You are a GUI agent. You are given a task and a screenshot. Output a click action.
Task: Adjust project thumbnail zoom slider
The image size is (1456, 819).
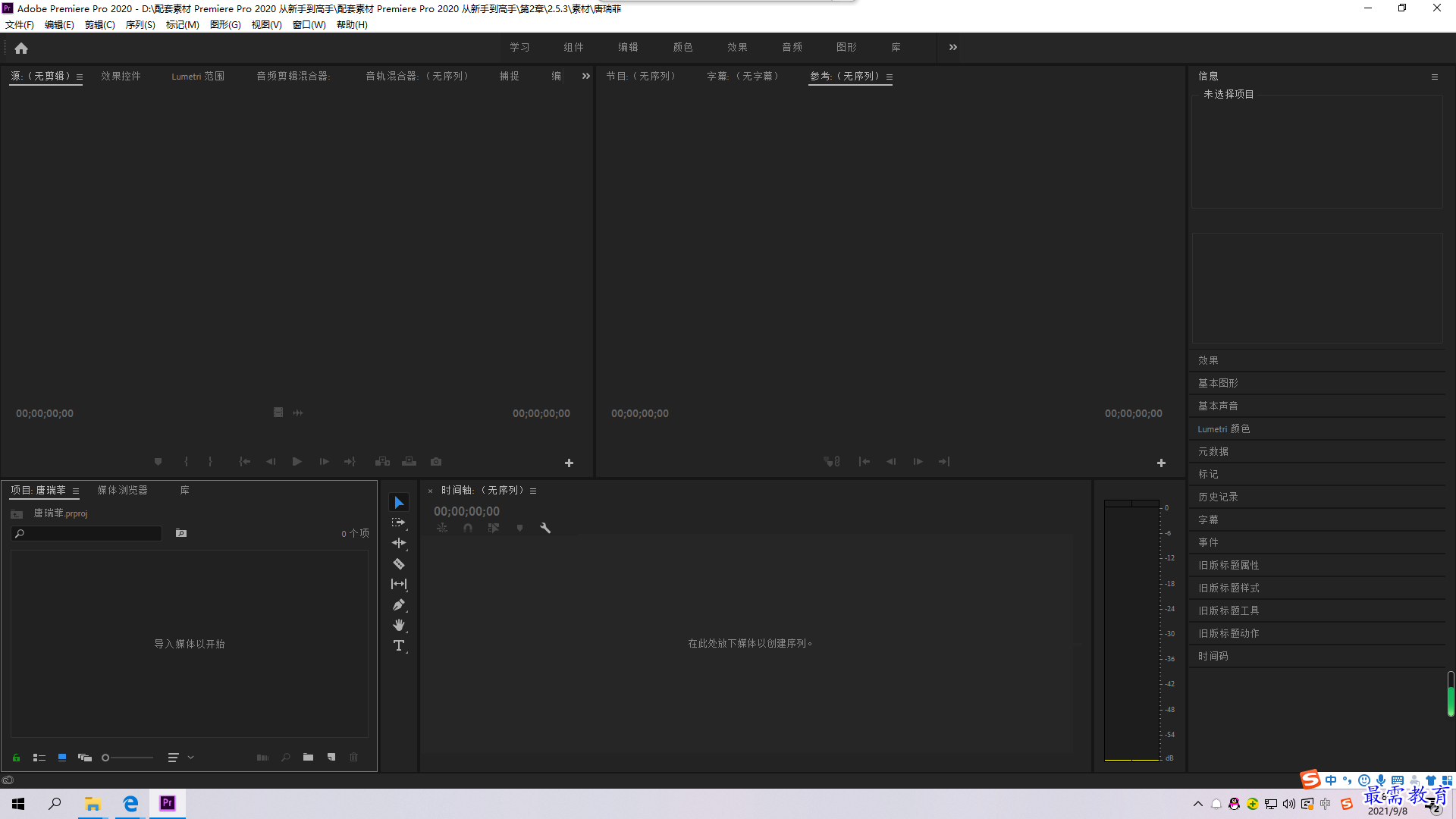[x=127, y=758]
